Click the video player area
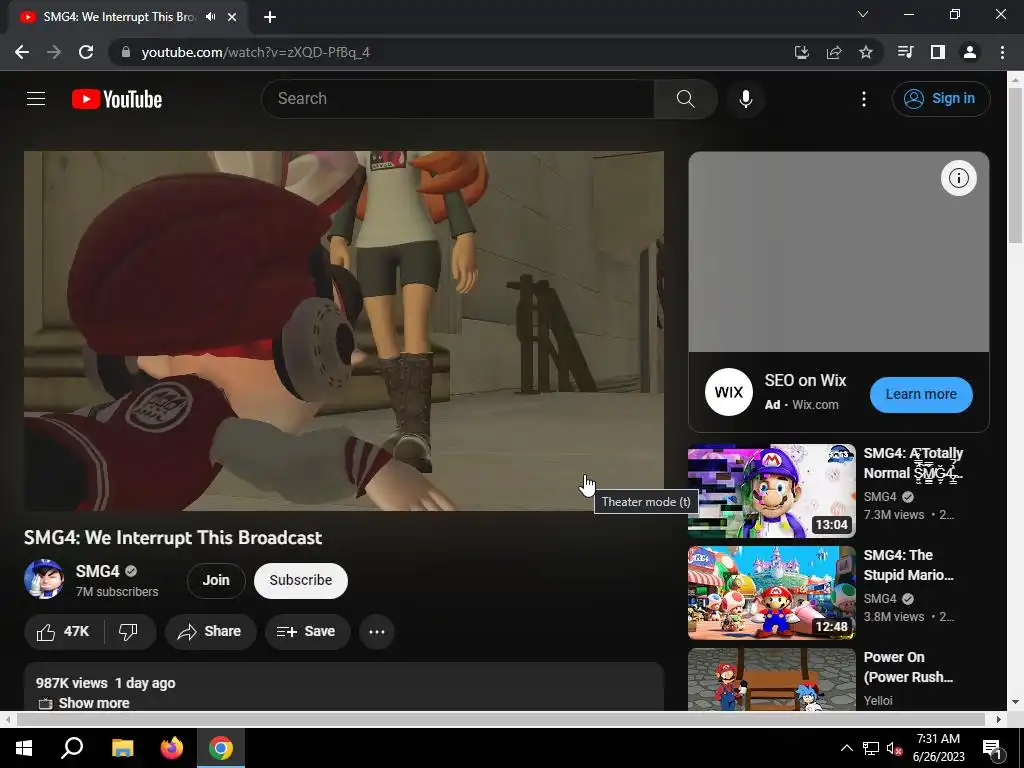This screenshot has width=1024, height=768. 344,330
